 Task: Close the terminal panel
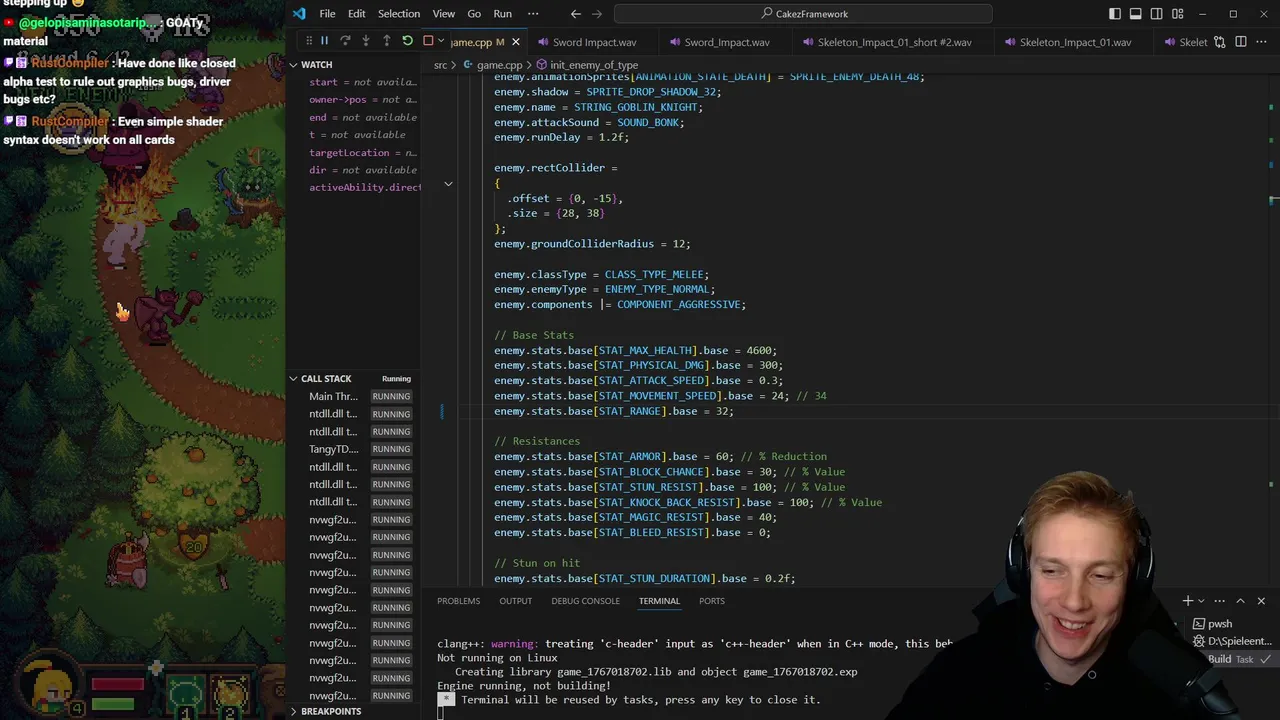pos(1261,601)
